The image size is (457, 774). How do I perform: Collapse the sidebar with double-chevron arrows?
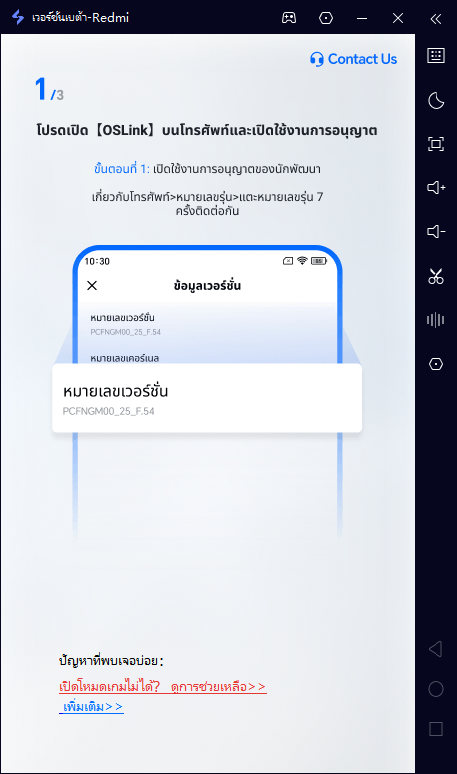(x=435, y=19)
